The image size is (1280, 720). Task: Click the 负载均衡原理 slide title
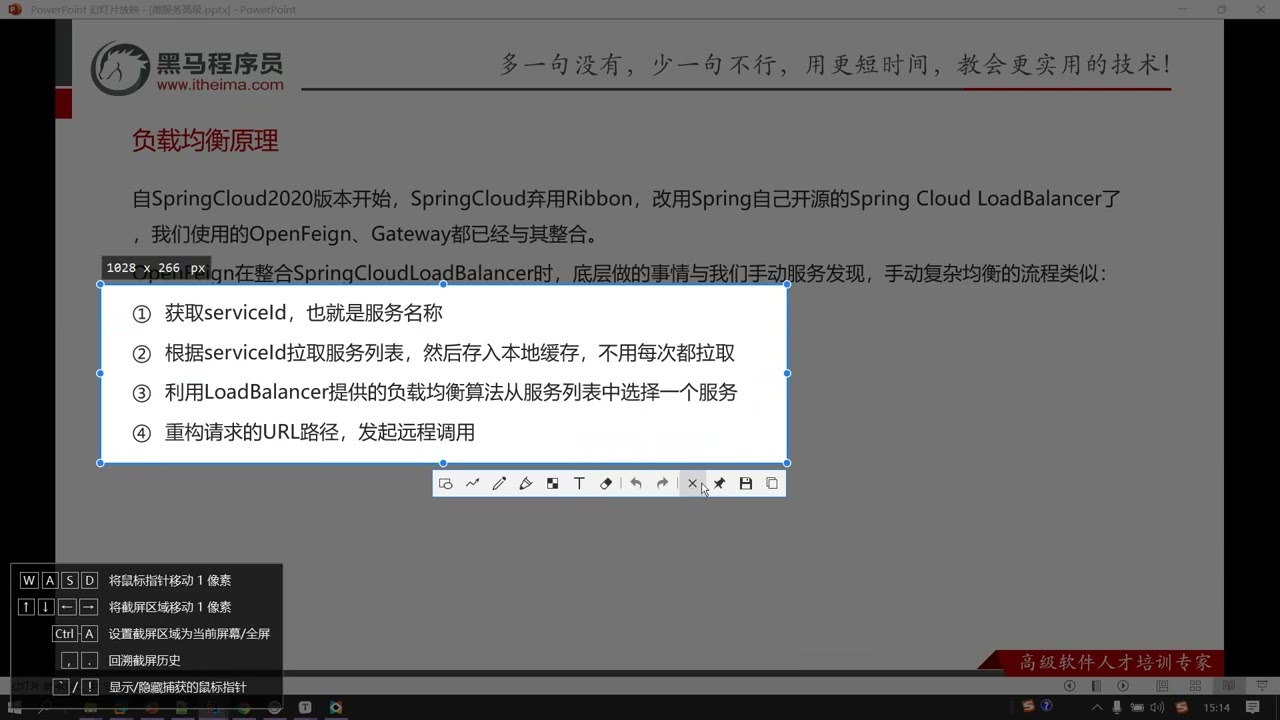205,141
